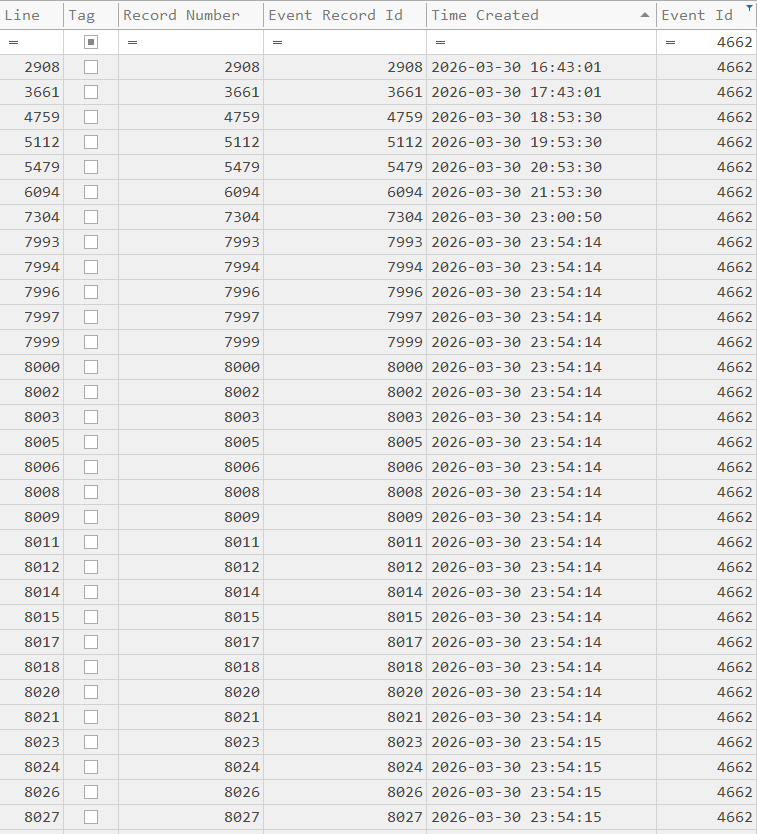Click Line cell 8021
The image size is (757, 834).
(x=31, y=717)
